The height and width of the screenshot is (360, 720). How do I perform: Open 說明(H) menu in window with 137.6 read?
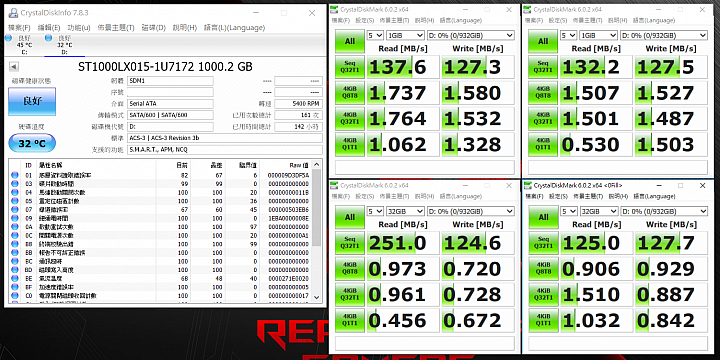(424, 20)
